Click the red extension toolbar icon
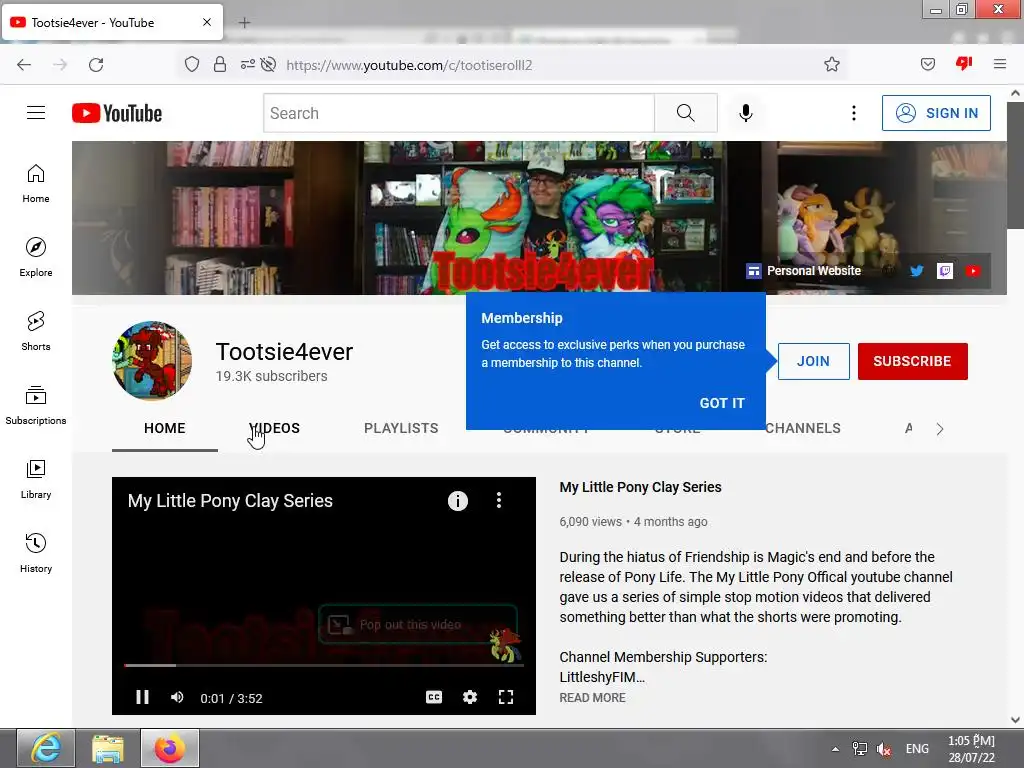Image resolution: width=1024 pixels, height=768 pixels. click(x=964, y=63)
